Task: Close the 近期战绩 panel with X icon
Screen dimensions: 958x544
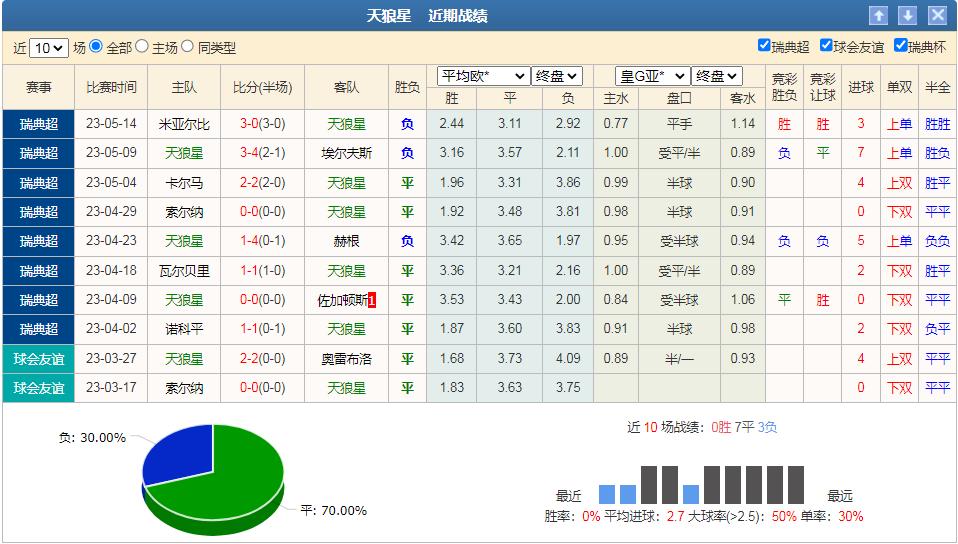Action: point(937,15)
